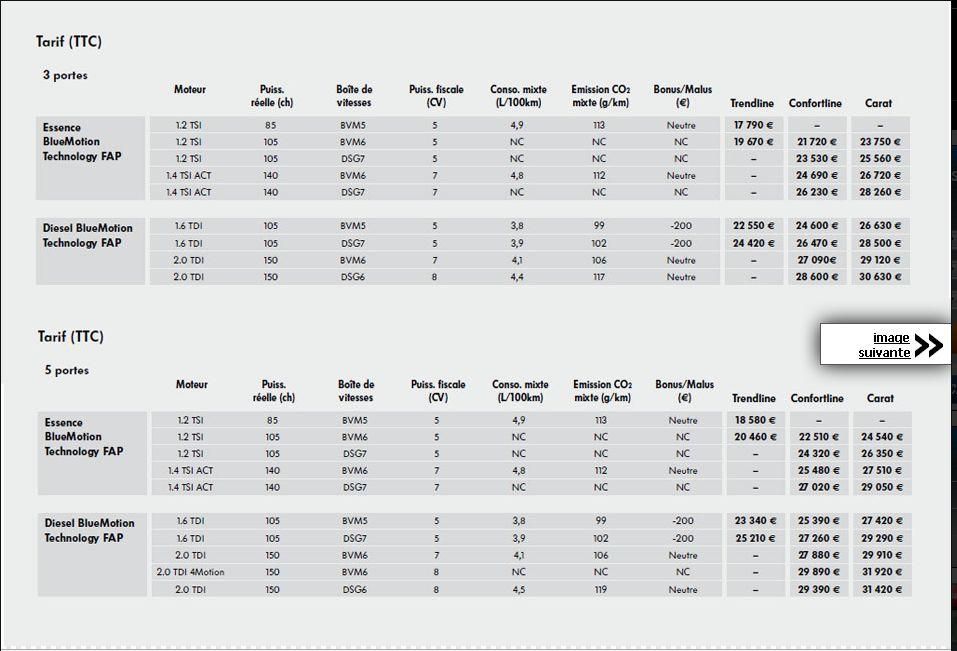Select the 3 portes Trendline price 17 790 €
The height and width of the screenshot is (651, 957).
click(753, 125)
